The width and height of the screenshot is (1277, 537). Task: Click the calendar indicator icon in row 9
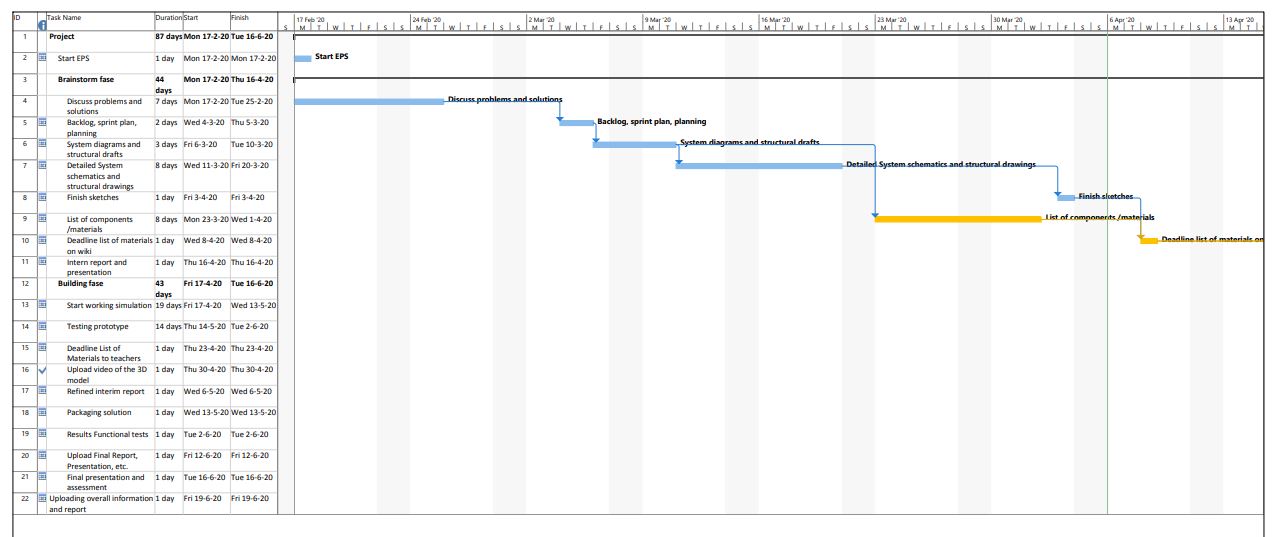42,219
